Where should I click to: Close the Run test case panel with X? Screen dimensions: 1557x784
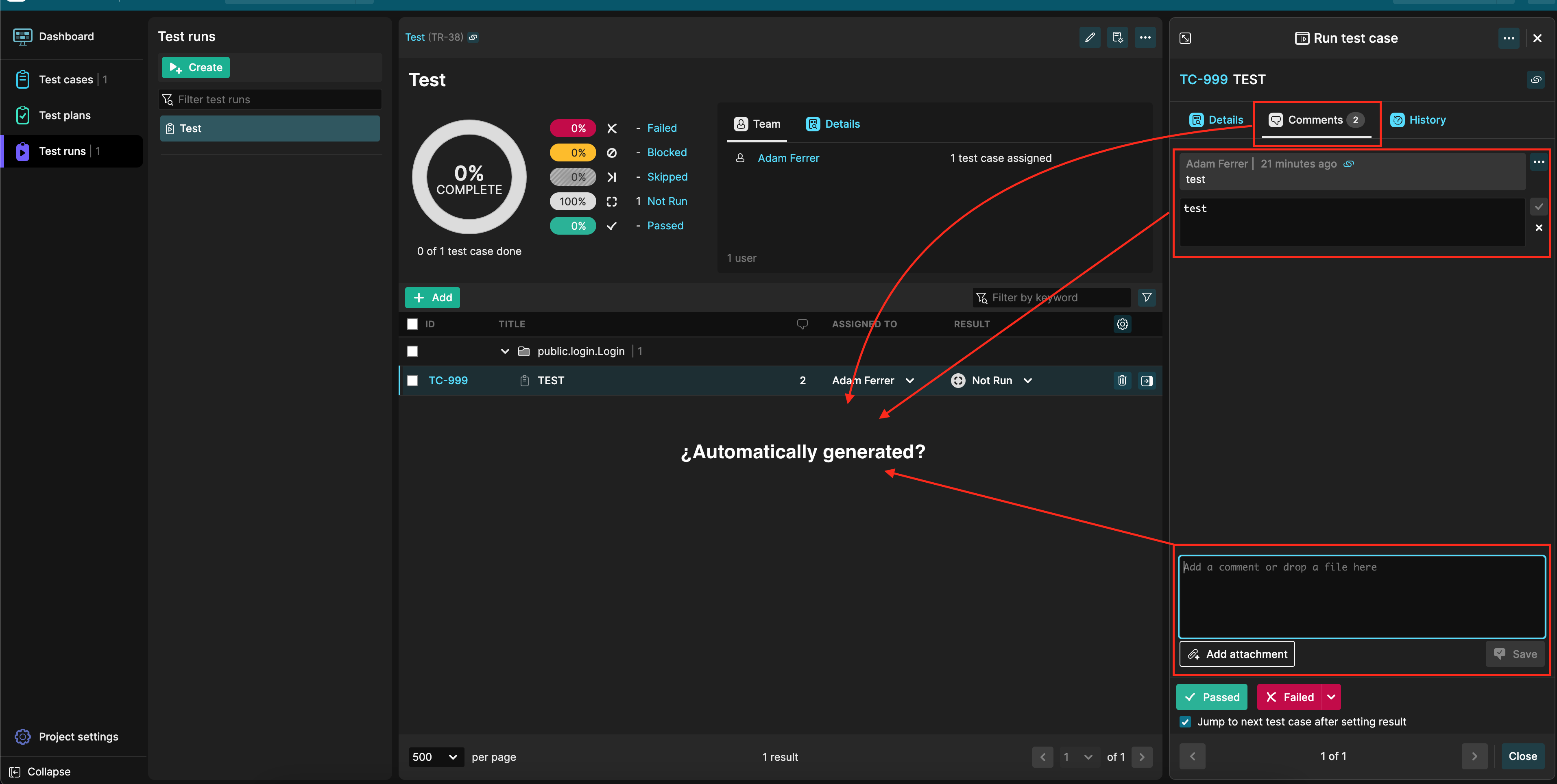1537,38
